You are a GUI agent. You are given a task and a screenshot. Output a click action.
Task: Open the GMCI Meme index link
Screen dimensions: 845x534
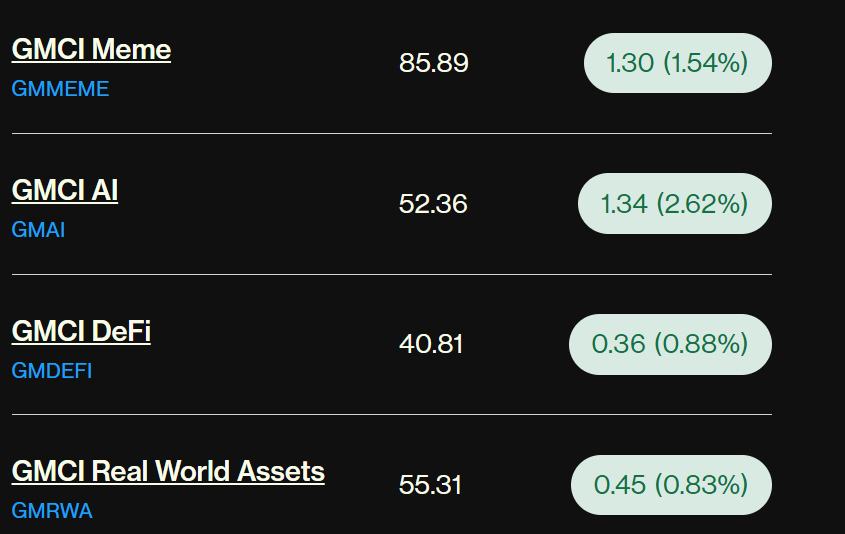point(91,50)
